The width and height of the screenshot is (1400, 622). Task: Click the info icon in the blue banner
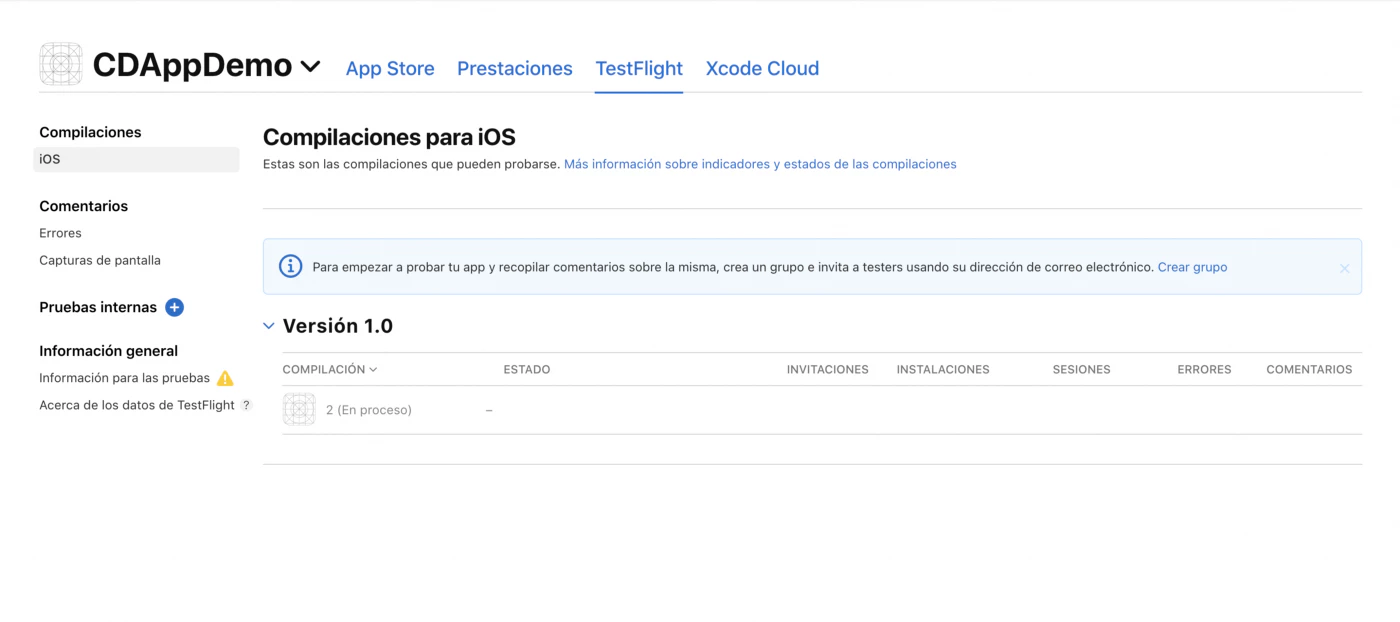[x=290, y=266]
